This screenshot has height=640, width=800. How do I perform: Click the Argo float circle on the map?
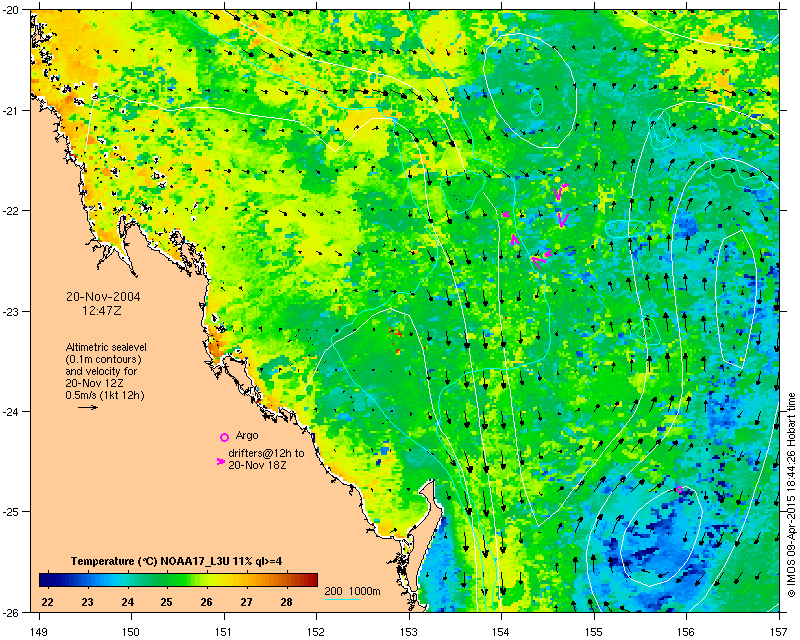pyautogui.click(x=679, y=489)
